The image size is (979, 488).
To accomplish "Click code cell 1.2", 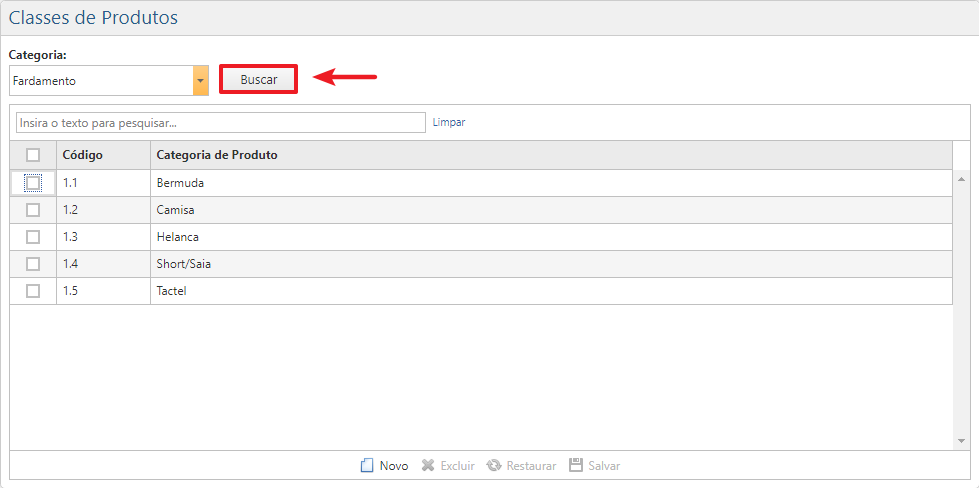I will coord(104,210).
